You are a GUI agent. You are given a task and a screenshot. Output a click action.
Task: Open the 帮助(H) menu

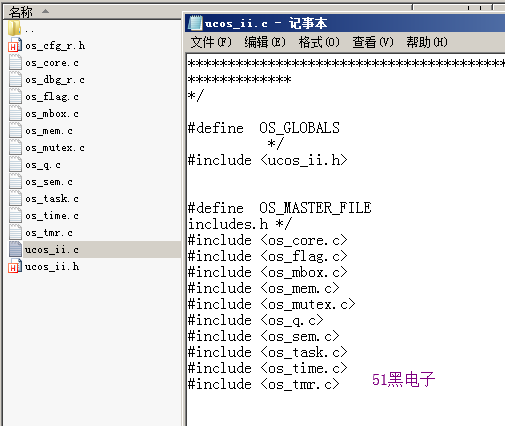click(x=427, y=42)
